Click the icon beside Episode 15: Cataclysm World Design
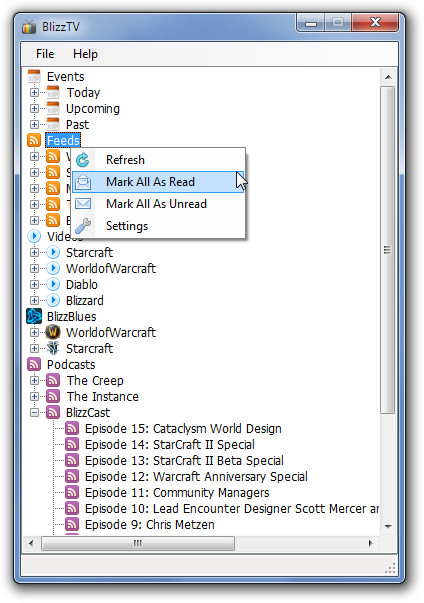 click(72, 428)
